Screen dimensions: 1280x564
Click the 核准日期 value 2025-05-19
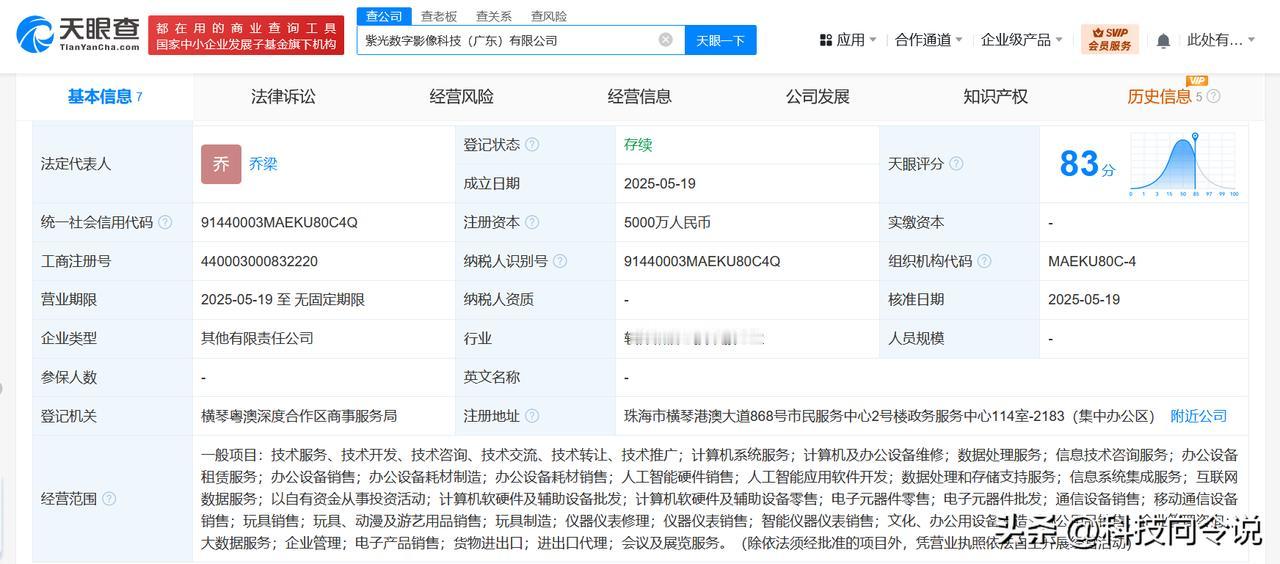coord(1084,300)
